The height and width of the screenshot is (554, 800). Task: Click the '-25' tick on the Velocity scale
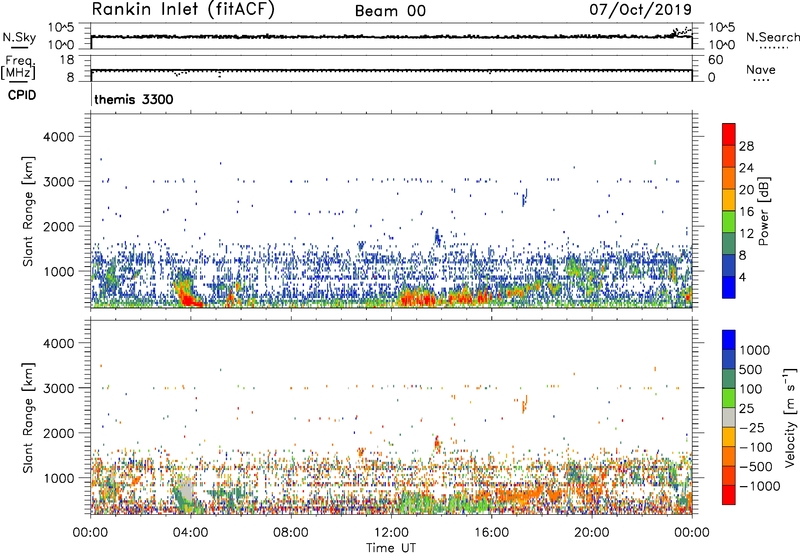click(x=750, y=427)
